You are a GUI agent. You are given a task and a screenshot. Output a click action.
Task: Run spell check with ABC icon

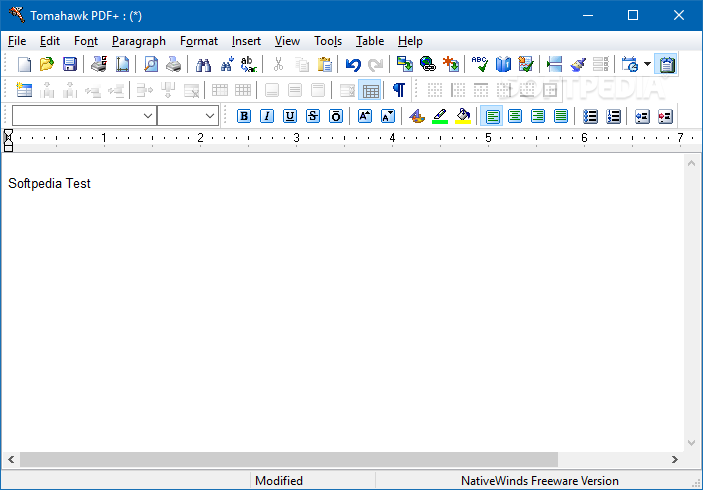[x=480, y=65]
